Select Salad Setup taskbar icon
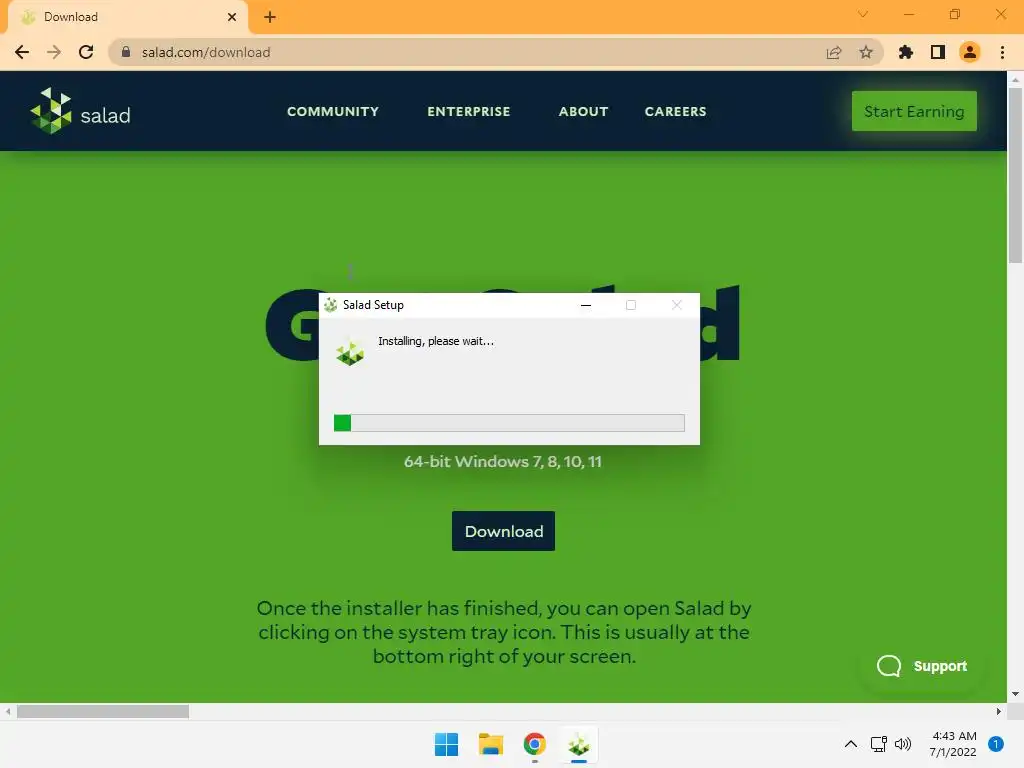Screen dimensions: 1024x768 pos(579,744)
